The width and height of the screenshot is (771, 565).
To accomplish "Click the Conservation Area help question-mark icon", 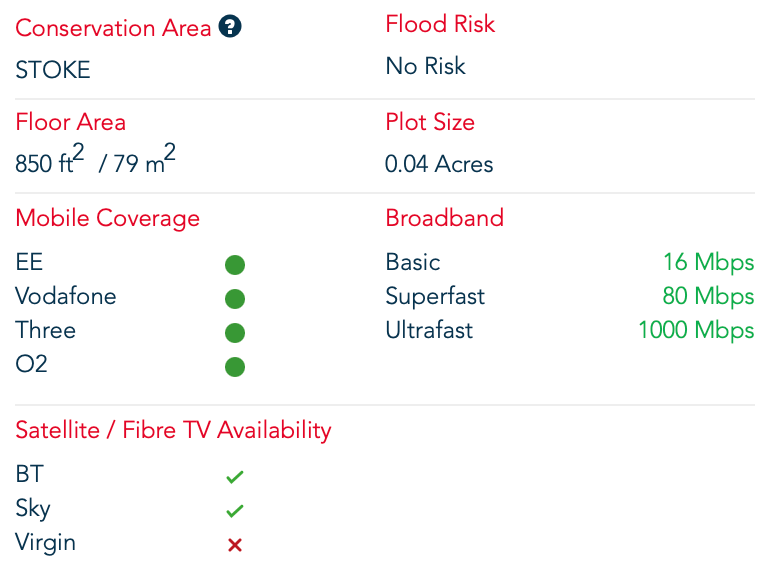I will click(x=230, y=27).
